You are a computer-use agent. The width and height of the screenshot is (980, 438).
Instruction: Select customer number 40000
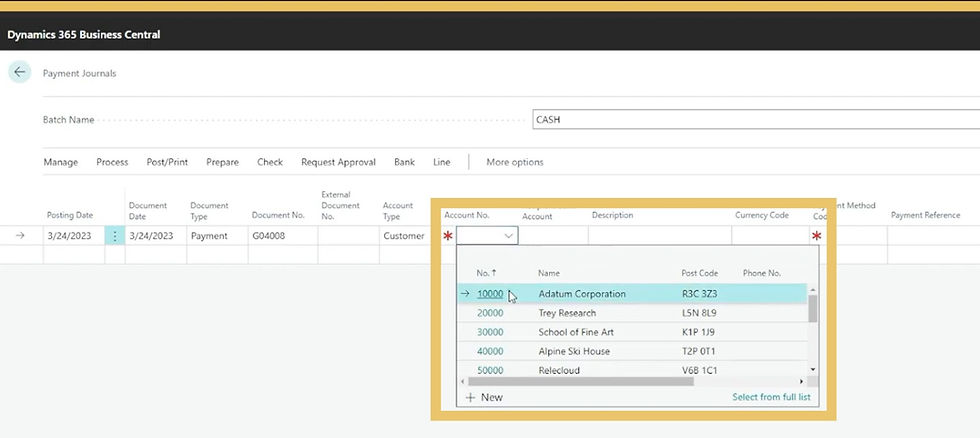(490, 351)
